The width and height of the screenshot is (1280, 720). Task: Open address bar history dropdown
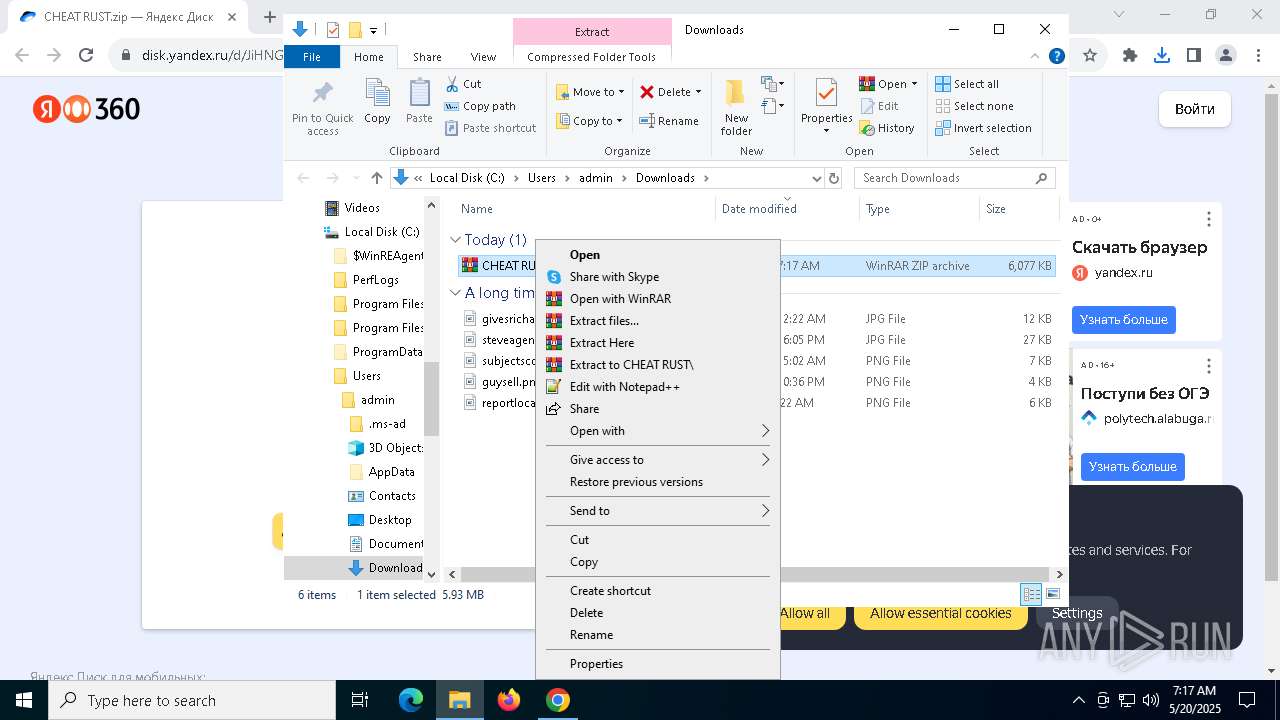816,178
